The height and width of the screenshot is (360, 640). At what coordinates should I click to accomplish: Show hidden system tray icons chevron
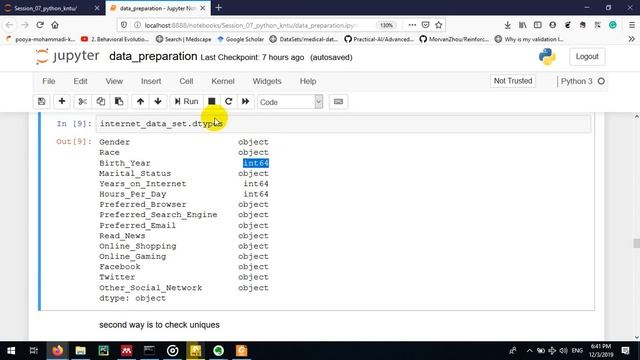click(x=529, y=351)
